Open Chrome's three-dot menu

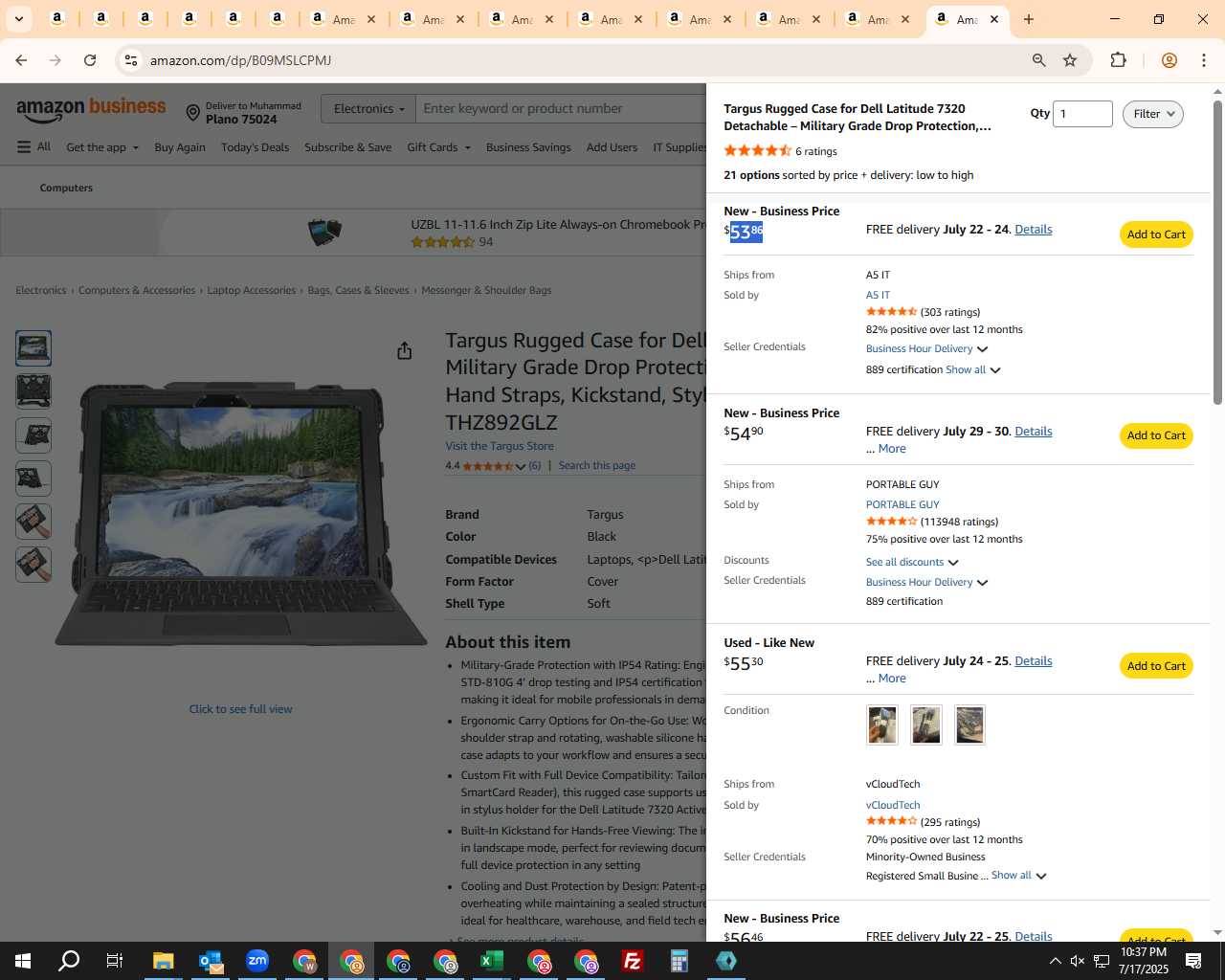tap(1204, 60)
